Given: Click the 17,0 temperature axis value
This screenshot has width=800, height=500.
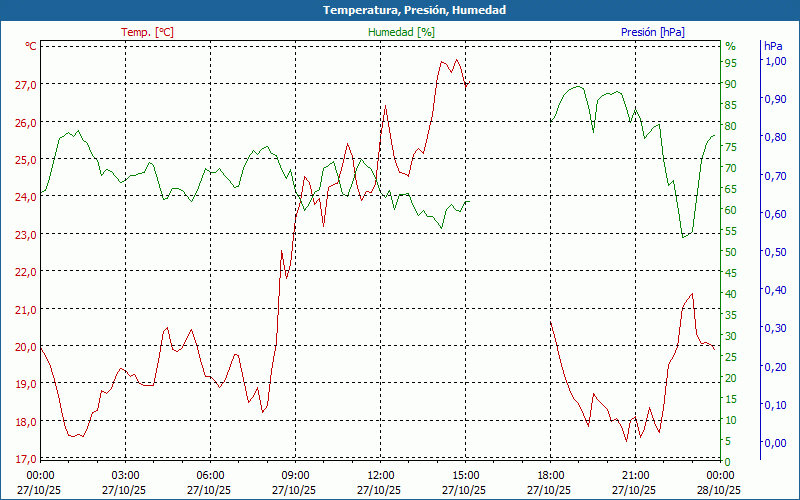Looking at the screenshot, I should tap(26, 459).
